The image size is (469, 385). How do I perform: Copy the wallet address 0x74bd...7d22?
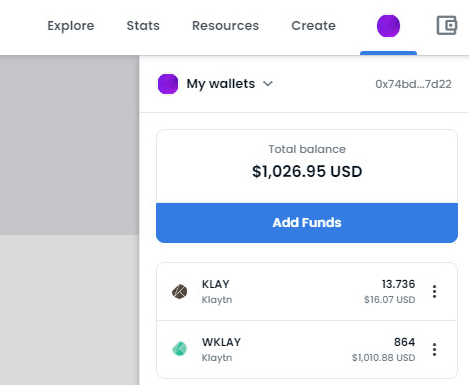[413, 84]
